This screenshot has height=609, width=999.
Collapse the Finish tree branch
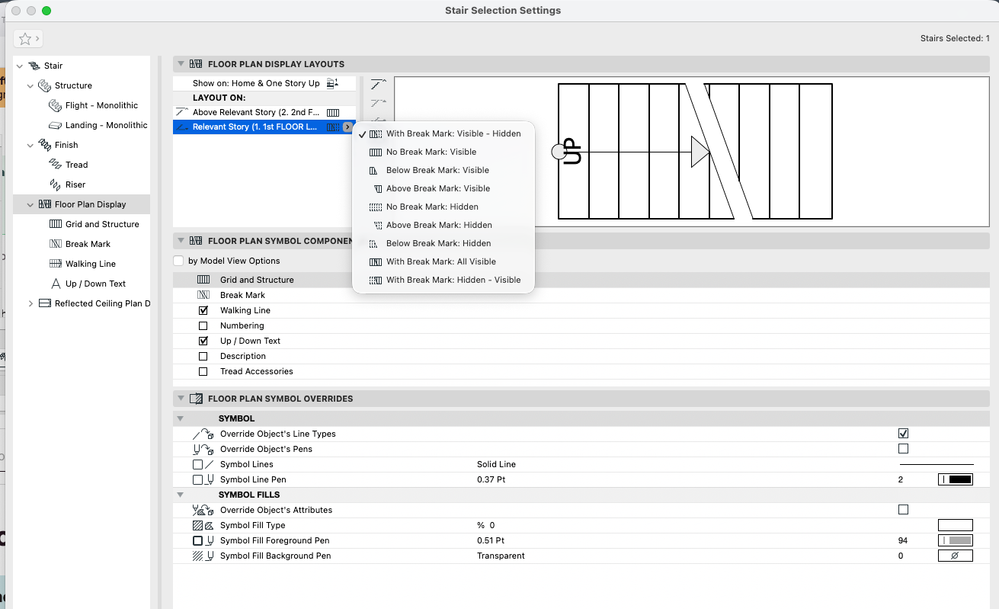pos(30,145)
